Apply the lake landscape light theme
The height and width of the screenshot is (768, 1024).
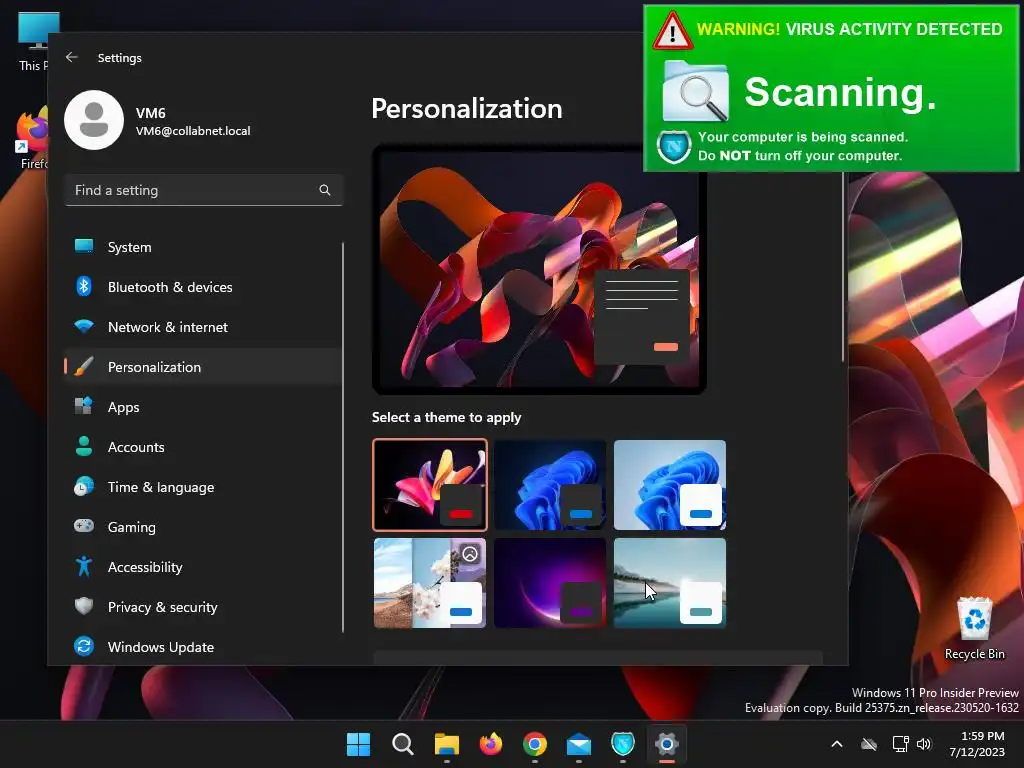click(670, 583)
